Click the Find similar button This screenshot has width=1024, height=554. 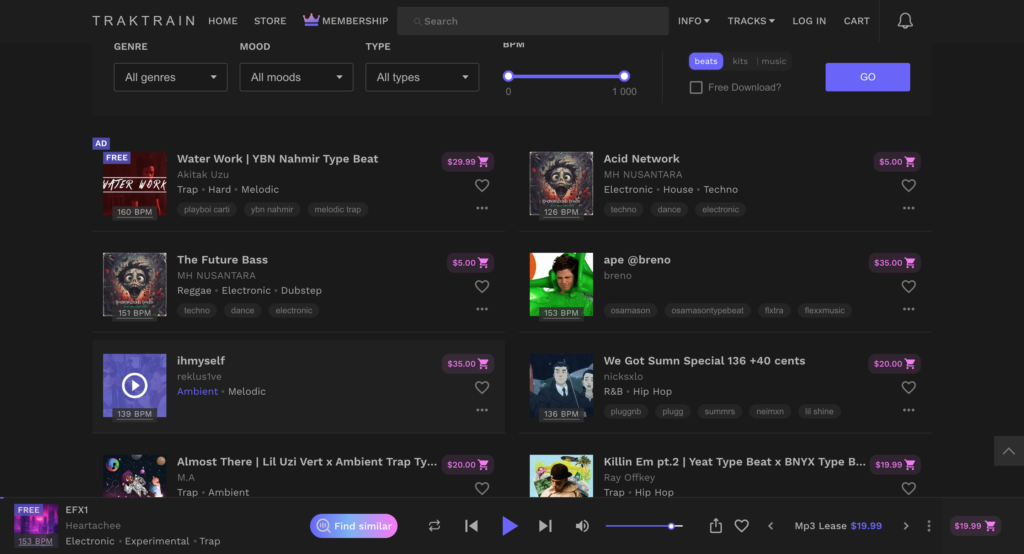pos(353,526)
